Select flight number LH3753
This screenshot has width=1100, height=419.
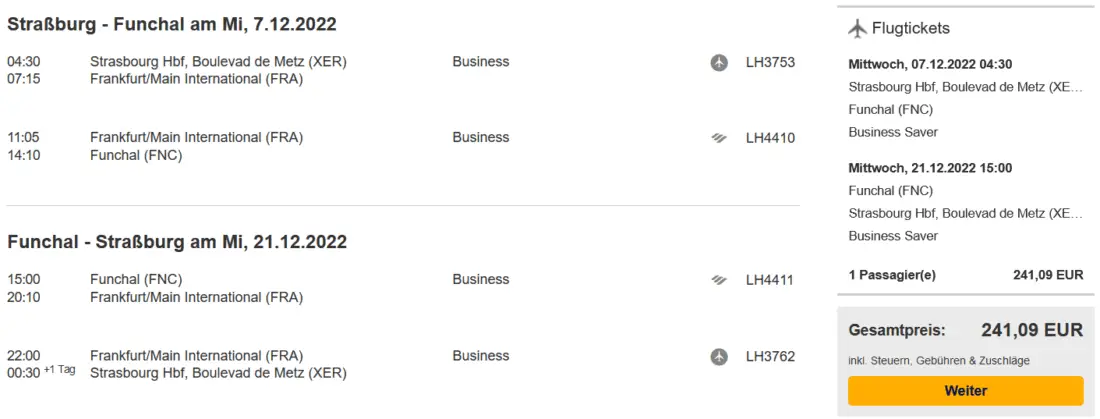[770, 62]
